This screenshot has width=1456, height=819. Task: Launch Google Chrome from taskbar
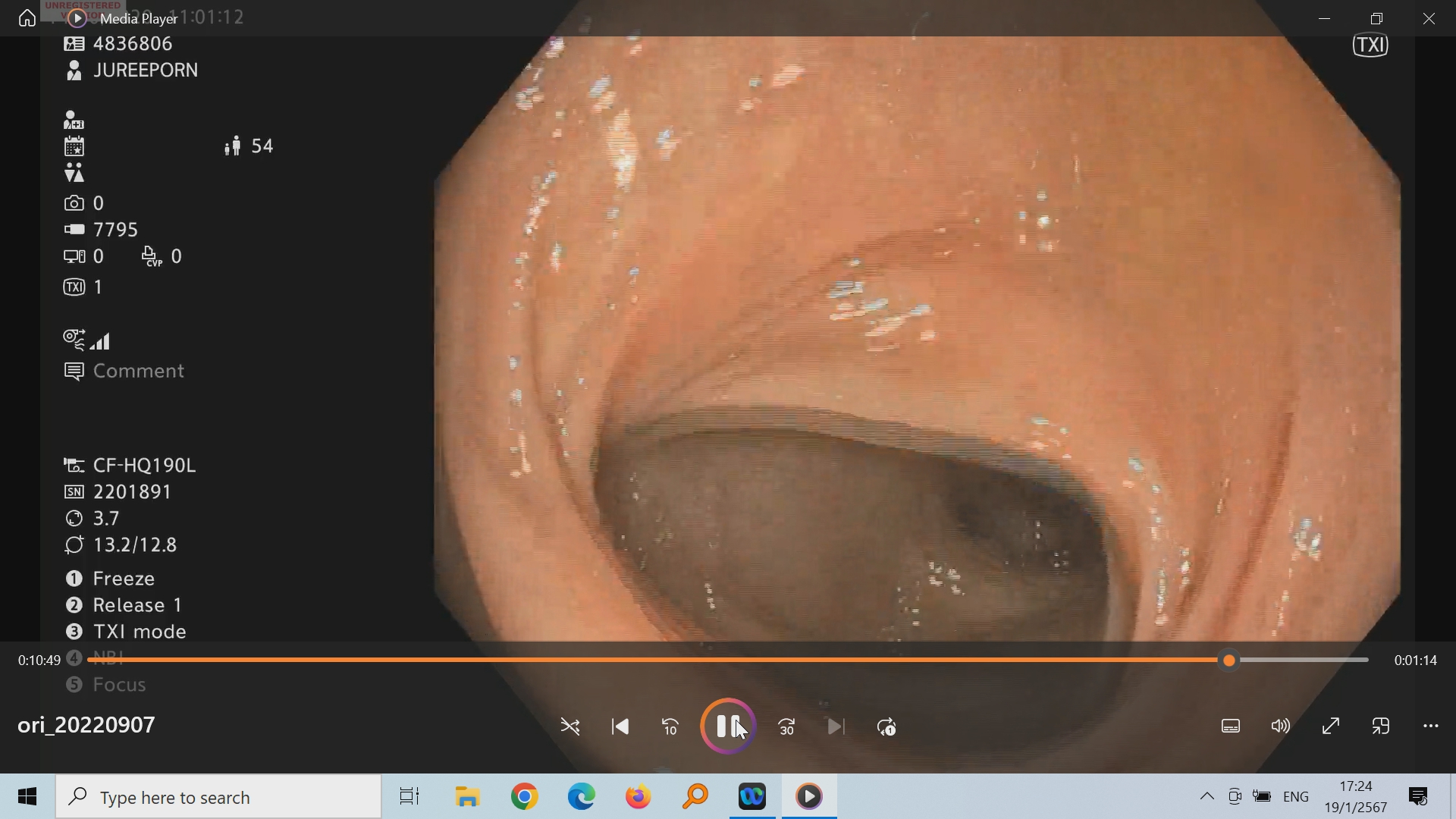[525, 796]
